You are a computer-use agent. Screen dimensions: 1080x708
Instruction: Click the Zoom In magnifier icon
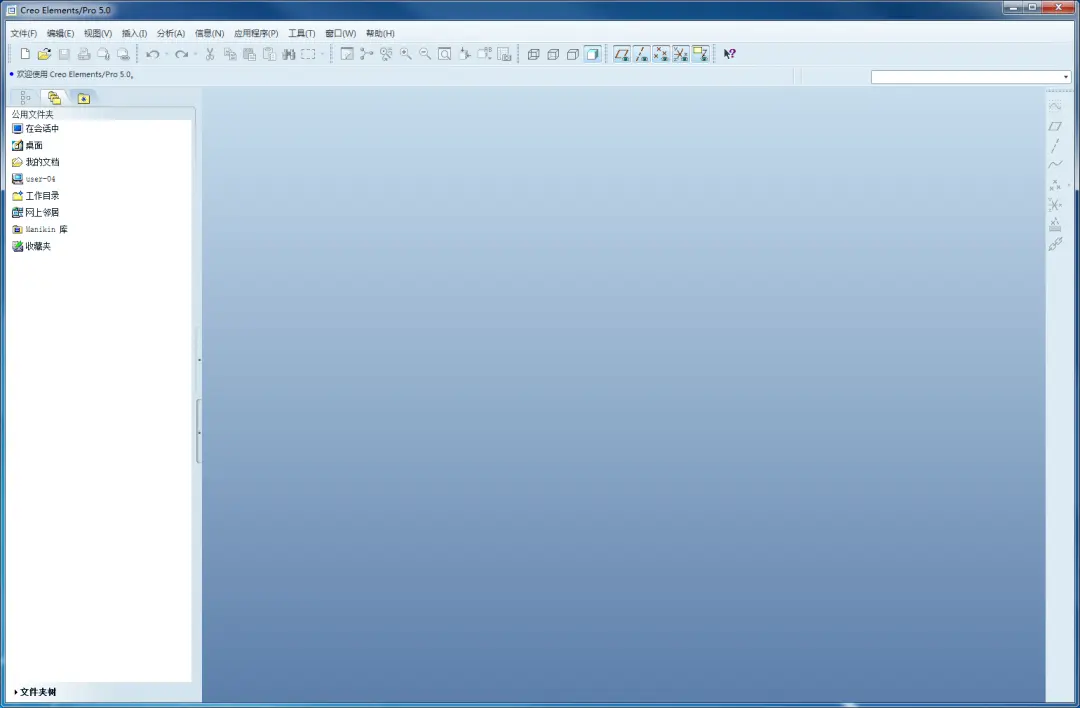(406, 54)
